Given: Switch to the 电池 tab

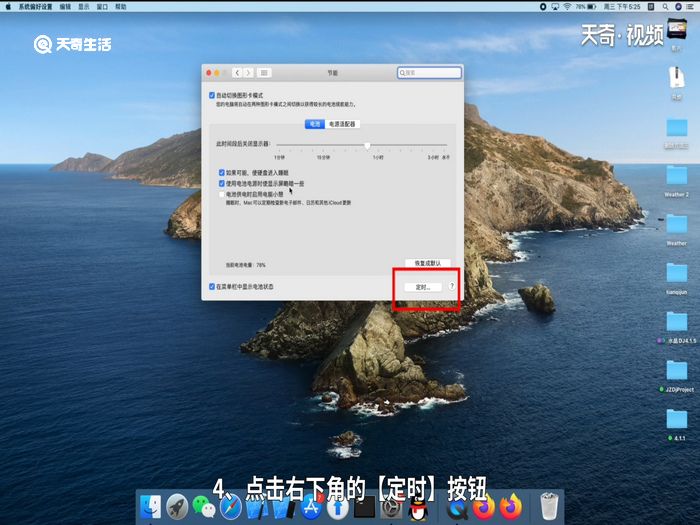Looking at the screenshot, I should coord(315,124).
